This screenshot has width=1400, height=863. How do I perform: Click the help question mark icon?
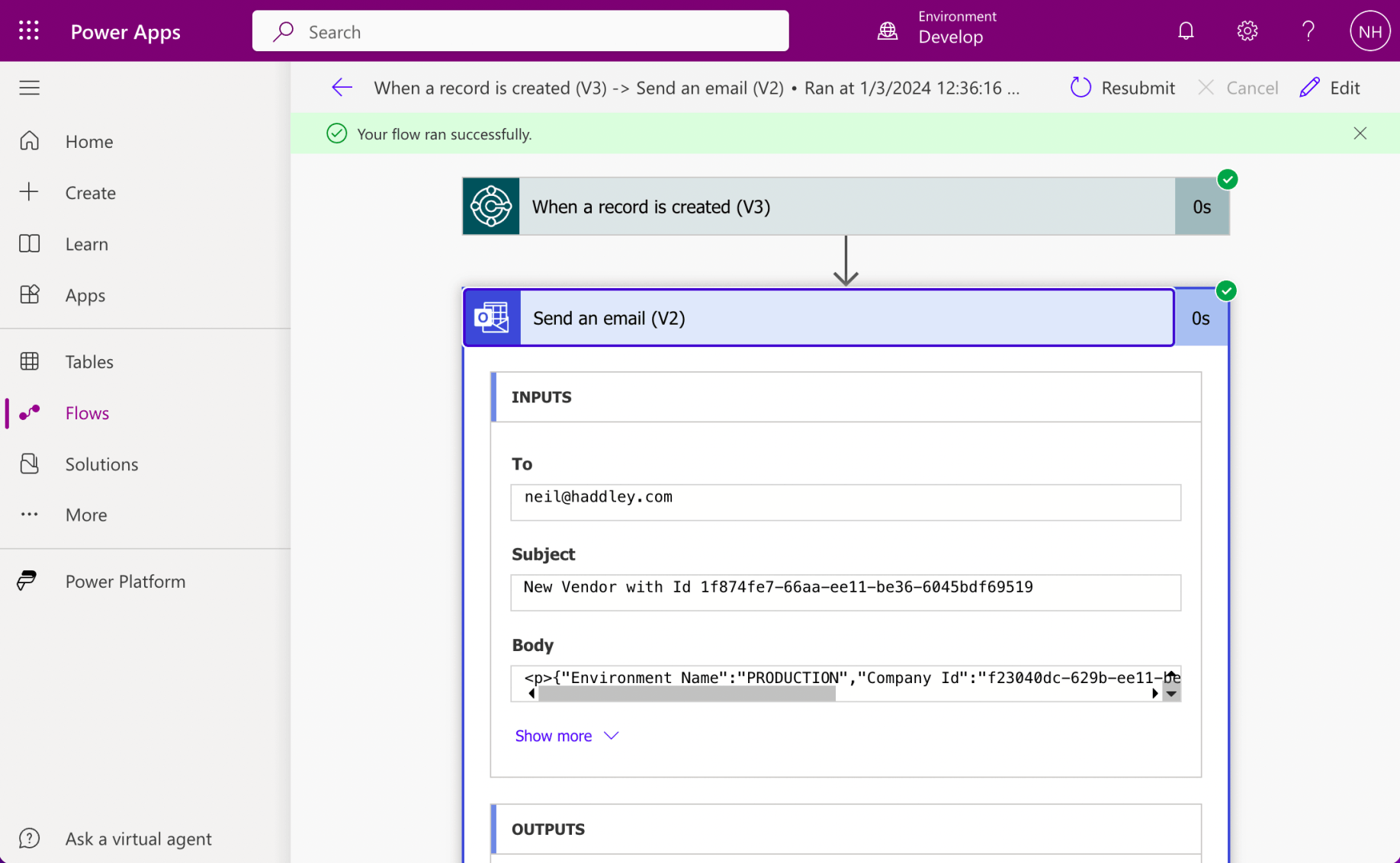[1308, 31]
